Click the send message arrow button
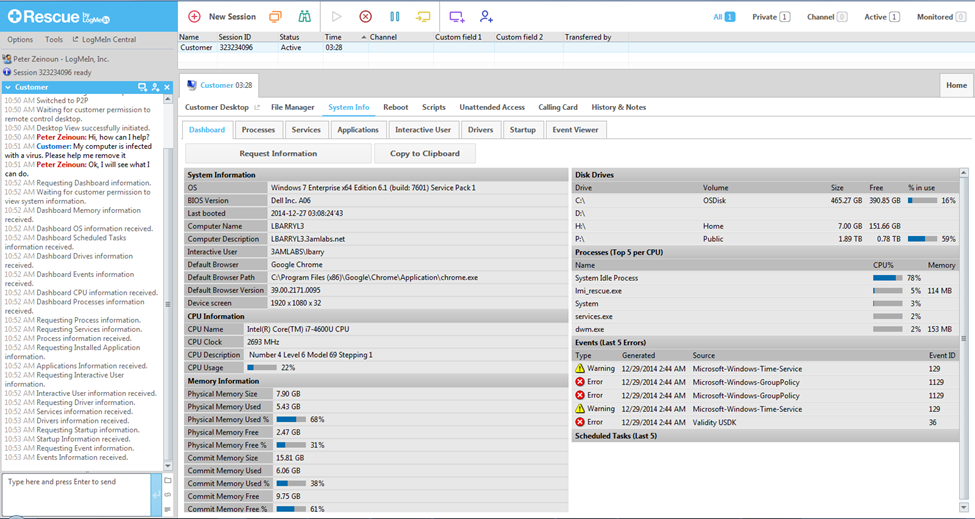This screenshot has width=975, height=519. pos(155,495)
